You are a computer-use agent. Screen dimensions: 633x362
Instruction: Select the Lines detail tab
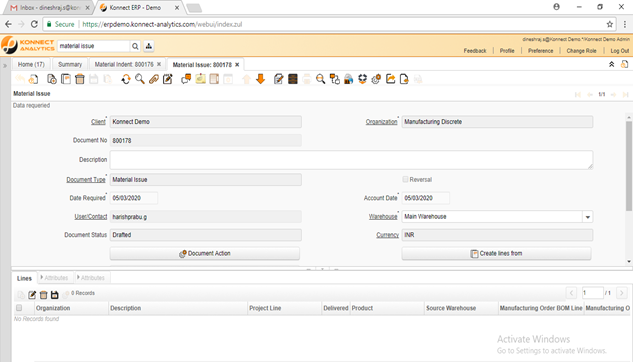24,278
